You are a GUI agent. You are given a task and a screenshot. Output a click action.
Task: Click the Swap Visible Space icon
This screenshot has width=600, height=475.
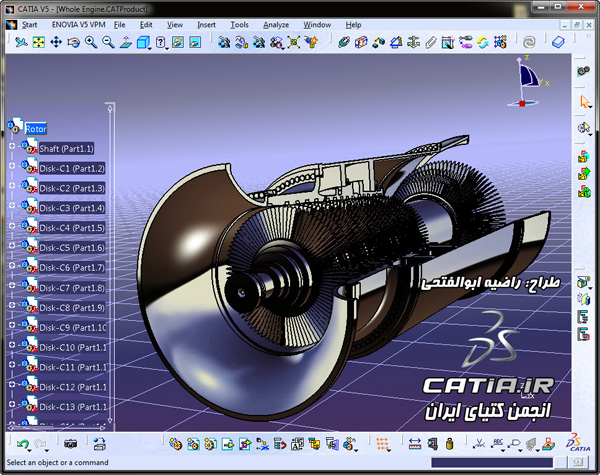[x=195, y=42]
